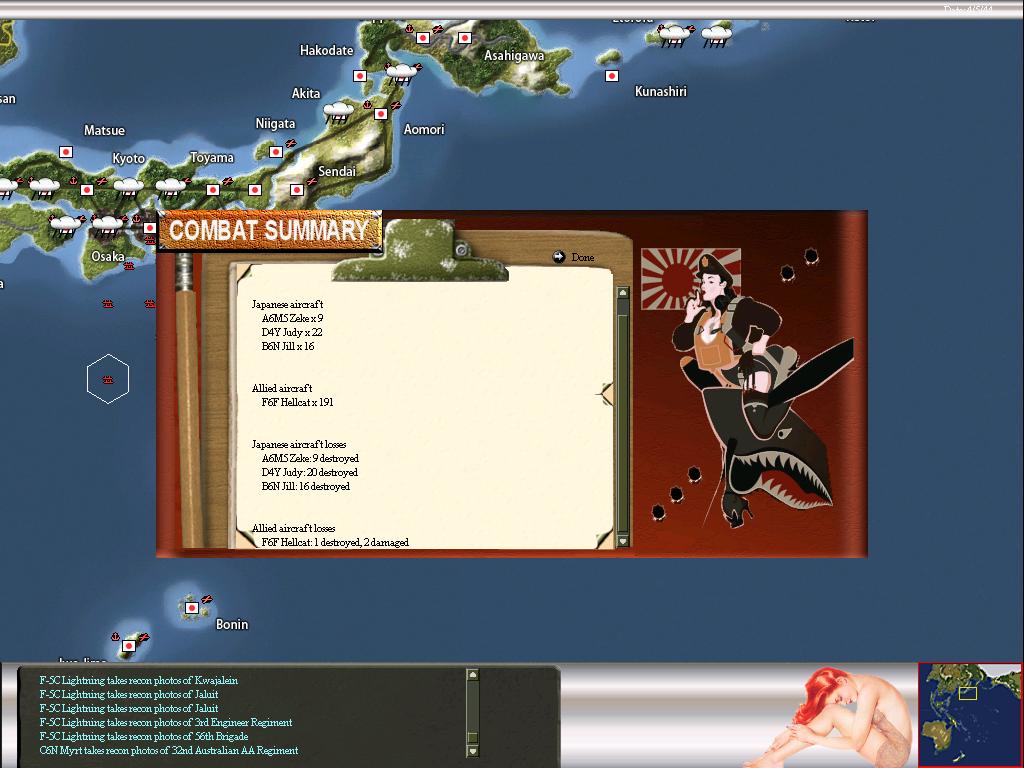
Task: Click down arrow of message log scrollbar
Action: [473, 751]
